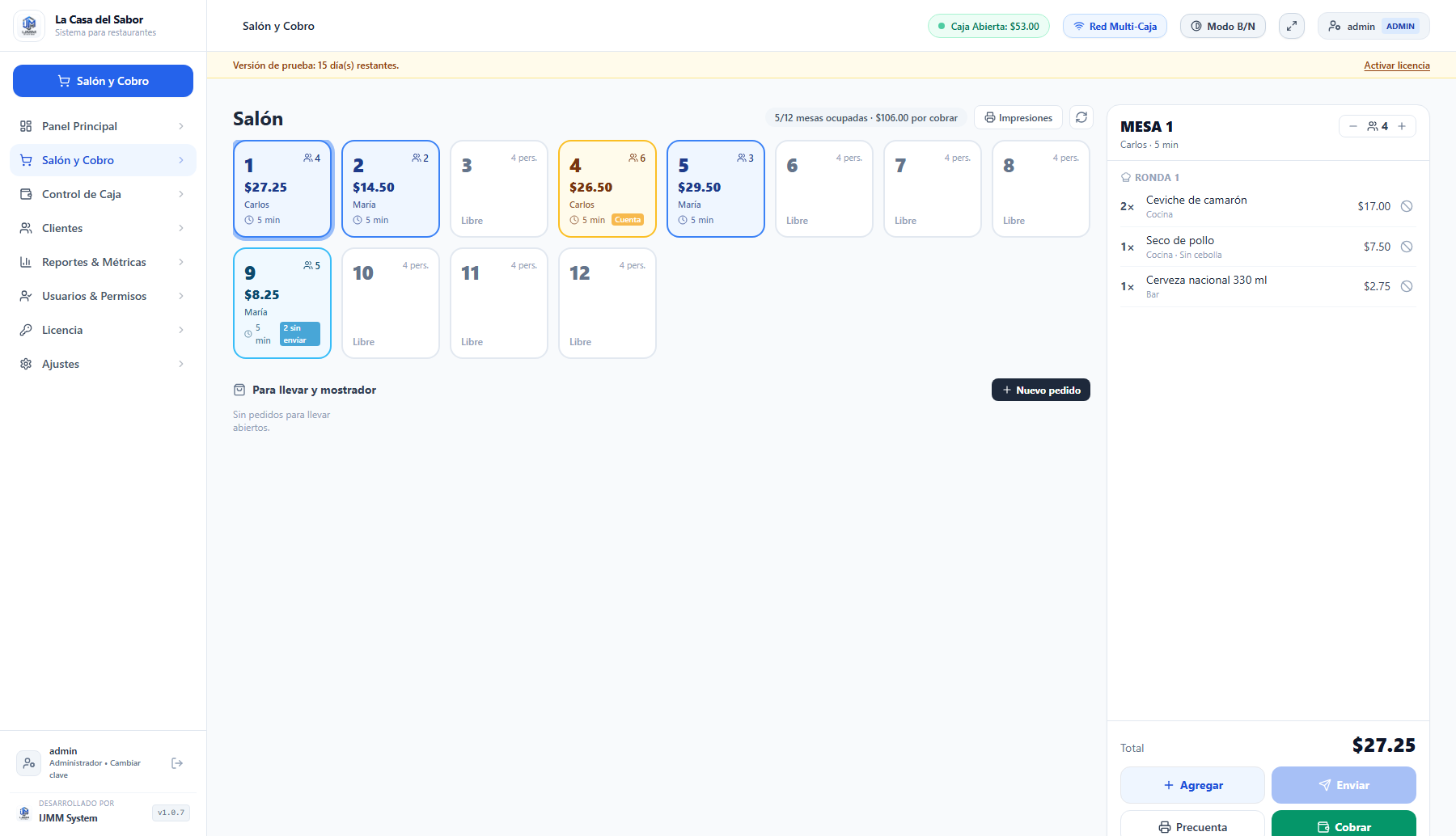1456x836 pixels.
Task: Click the Activar licencia link
Action: (1397, 65)
